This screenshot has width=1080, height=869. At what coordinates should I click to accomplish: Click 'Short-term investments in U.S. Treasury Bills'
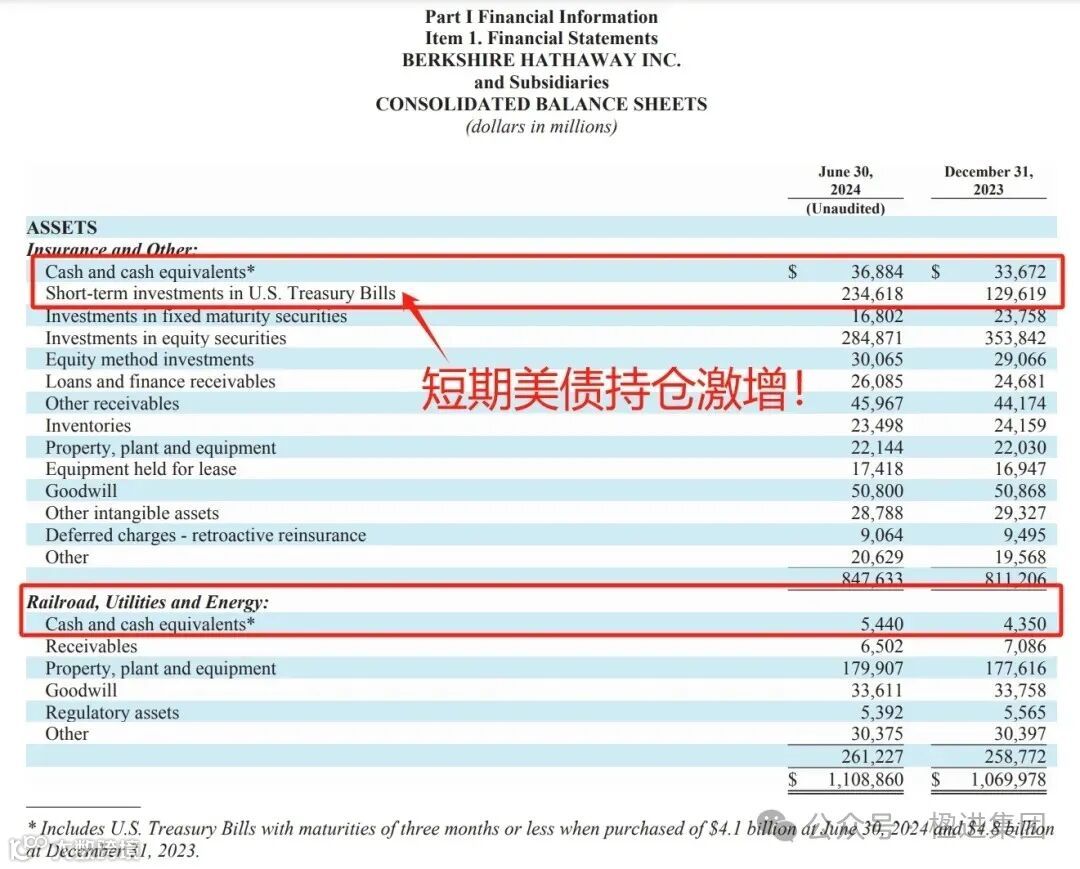[220, 293]
